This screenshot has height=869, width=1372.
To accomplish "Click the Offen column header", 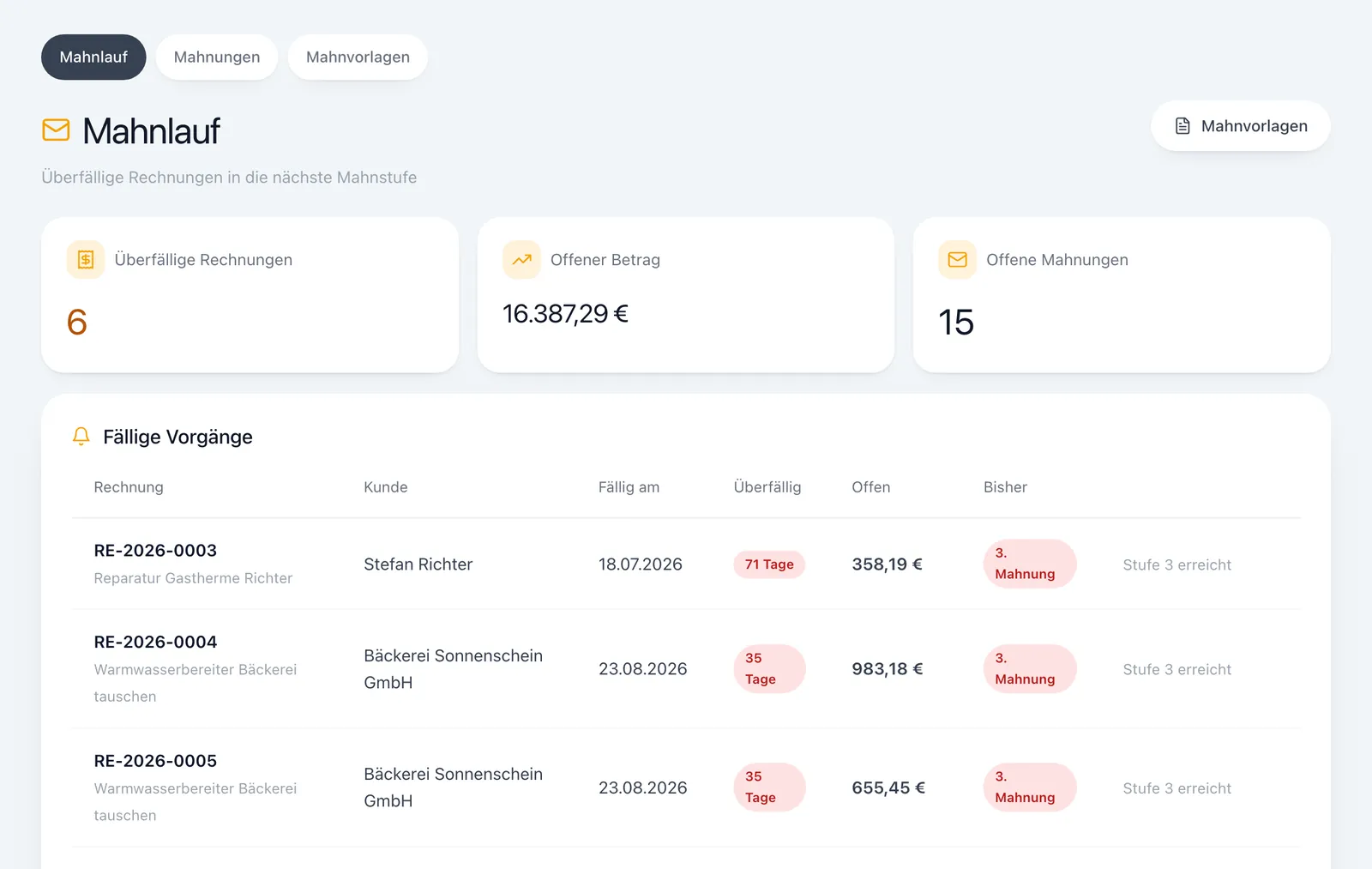I will click(x=871, y=487).
